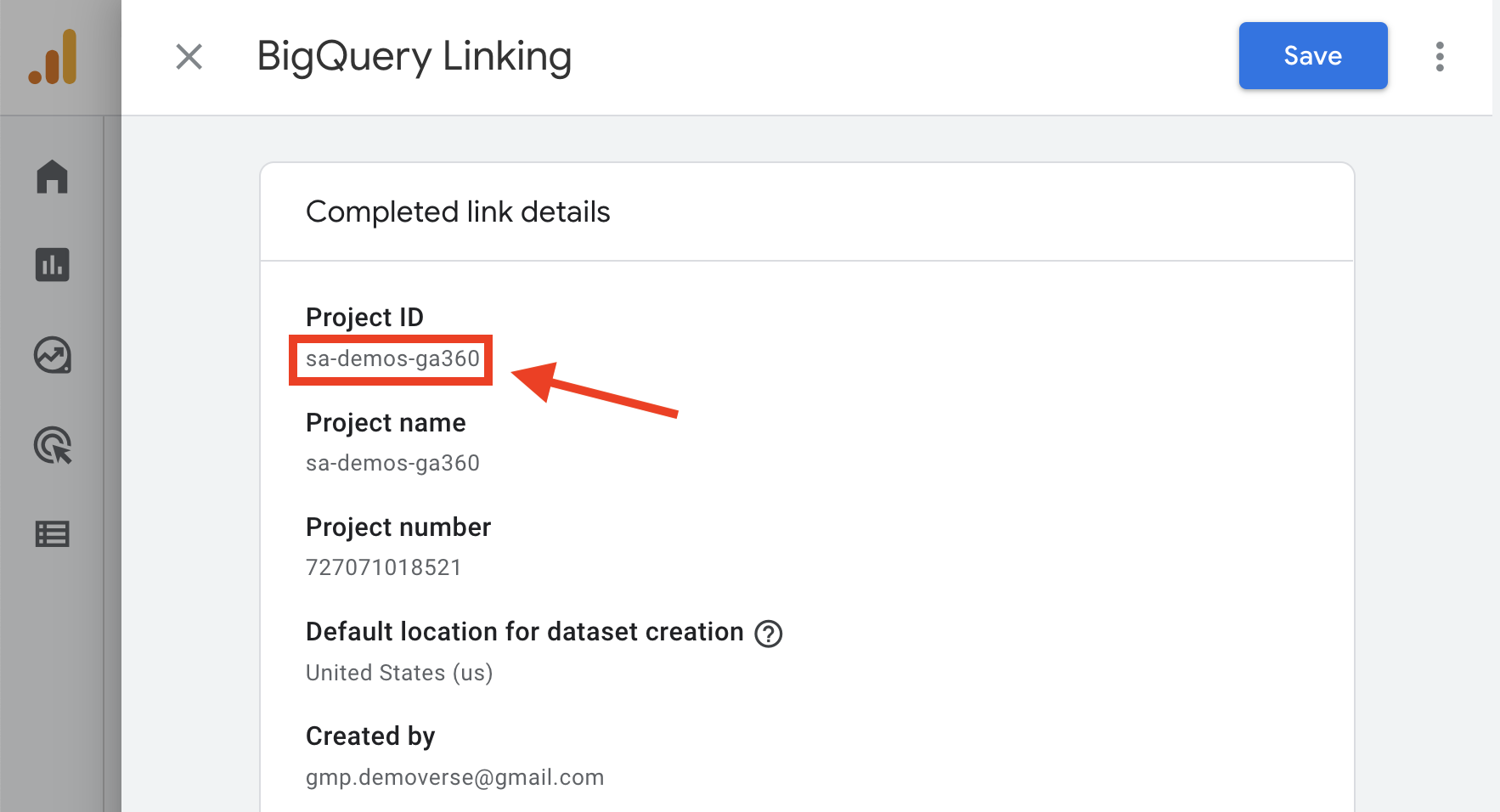This screenshot has height=812, width=1500.
Task: Click the BigQuery Linking title
Action: tap(414, 57)
